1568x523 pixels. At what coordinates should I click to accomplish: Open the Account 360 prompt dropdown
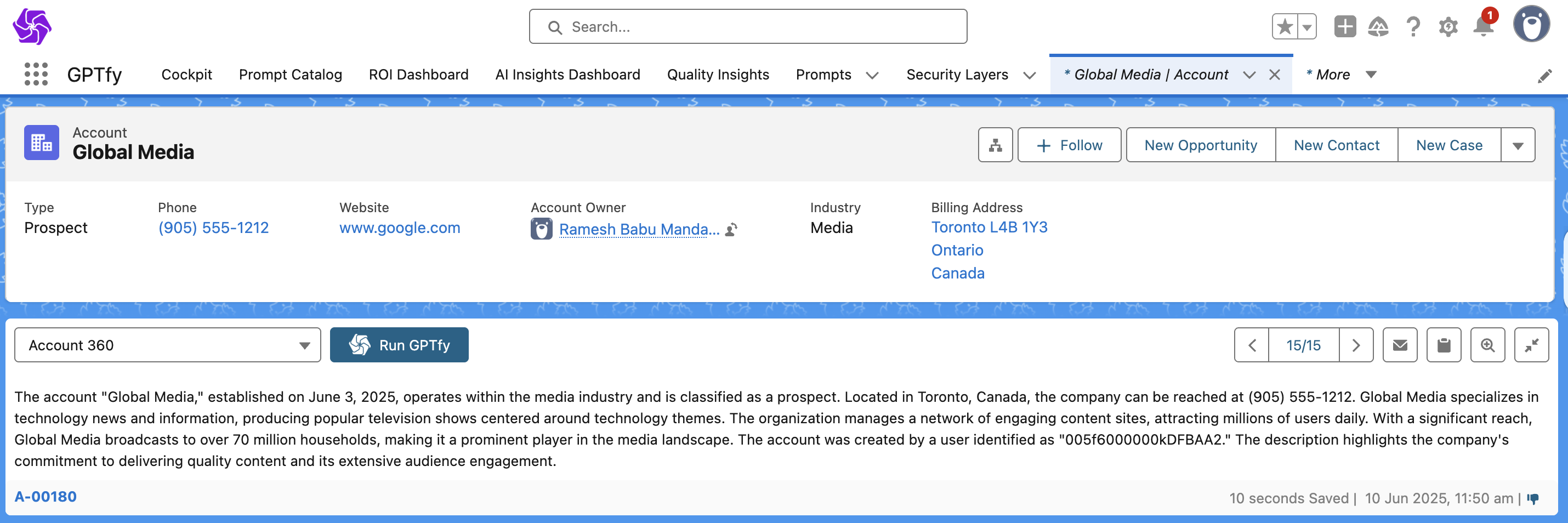[x=167, y=345]
